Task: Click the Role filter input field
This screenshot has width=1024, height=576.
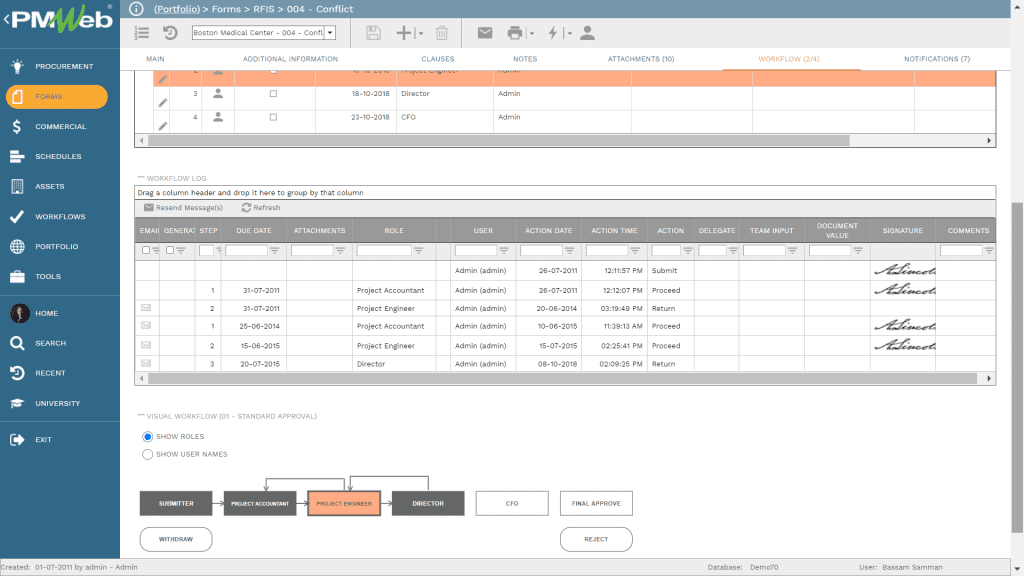Action: click(384, 250)
